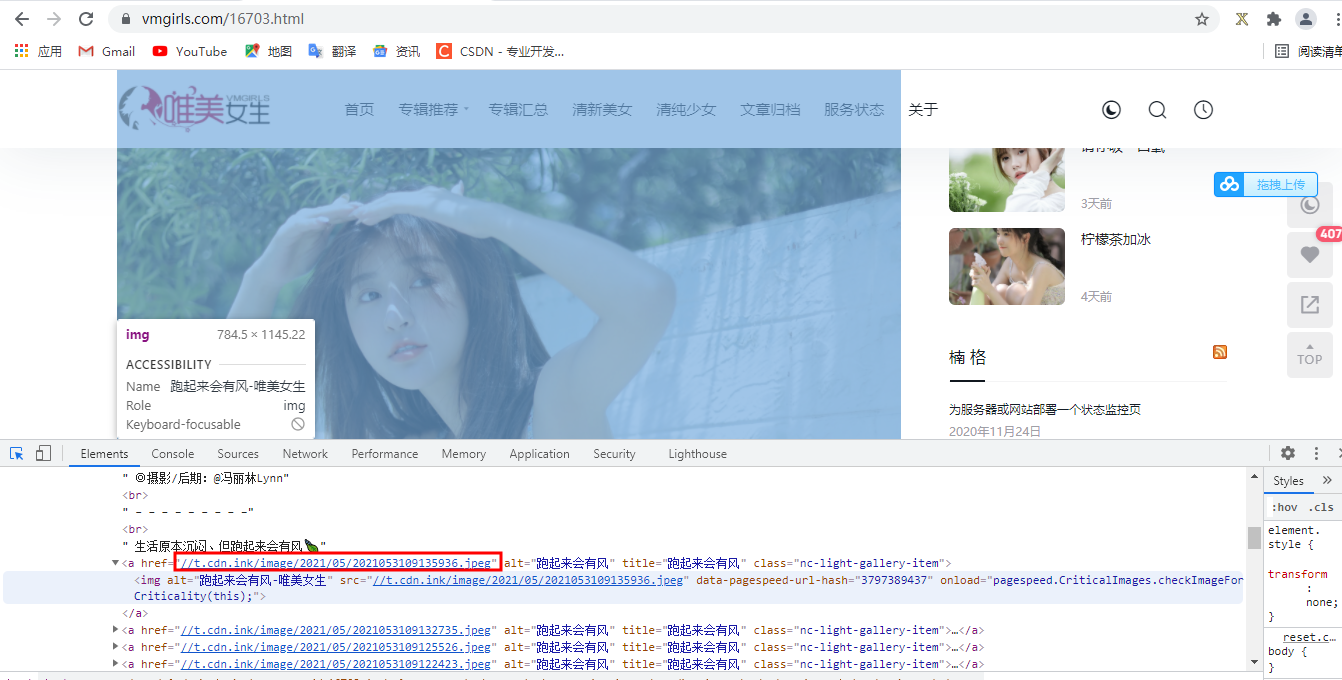Open site search with the magnifier icon

pyautogui.click(x=1157, y=109)
